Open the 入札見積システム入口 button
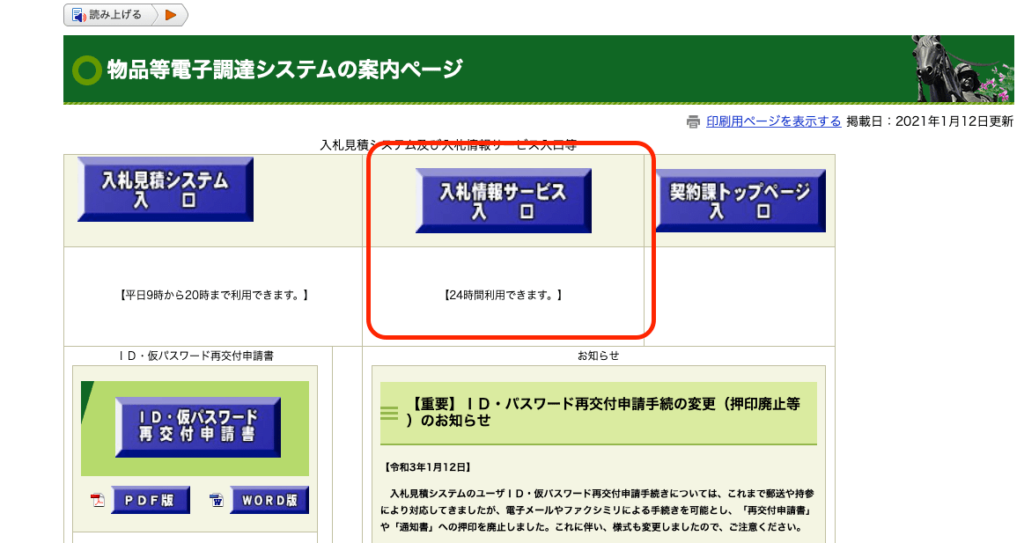 pos(165,190)
